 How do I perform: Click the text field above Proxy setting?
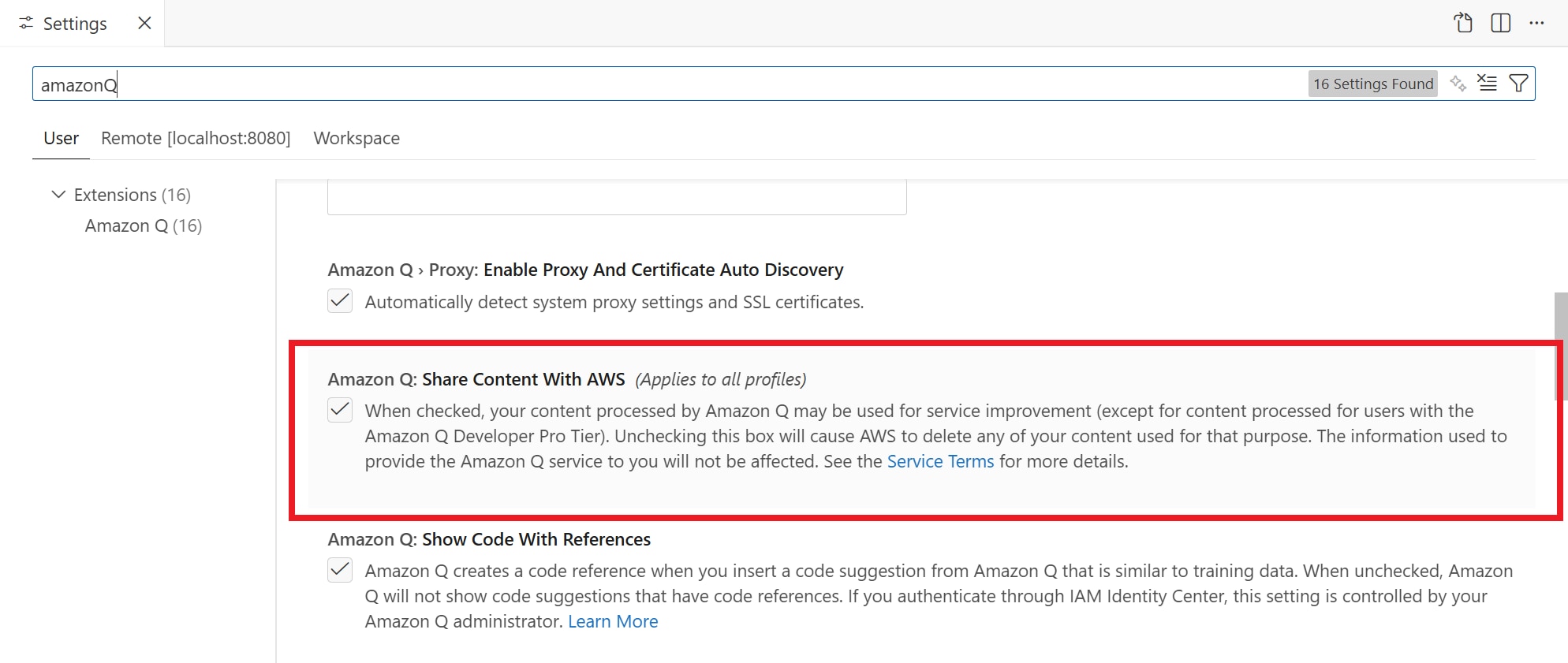[617, 197]
